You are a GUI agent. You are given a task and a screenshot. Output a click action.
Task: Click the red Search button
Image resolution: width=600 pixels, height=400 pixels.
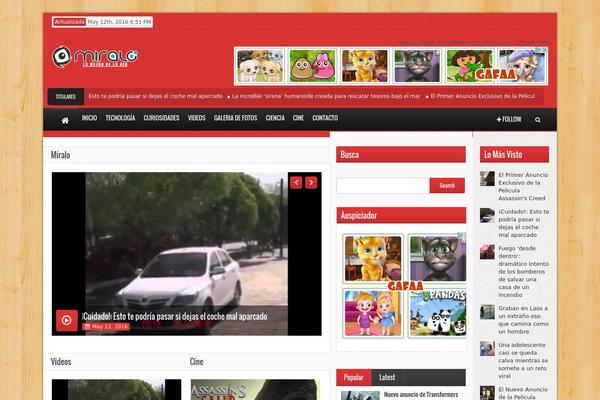click(x=447, y=186)
